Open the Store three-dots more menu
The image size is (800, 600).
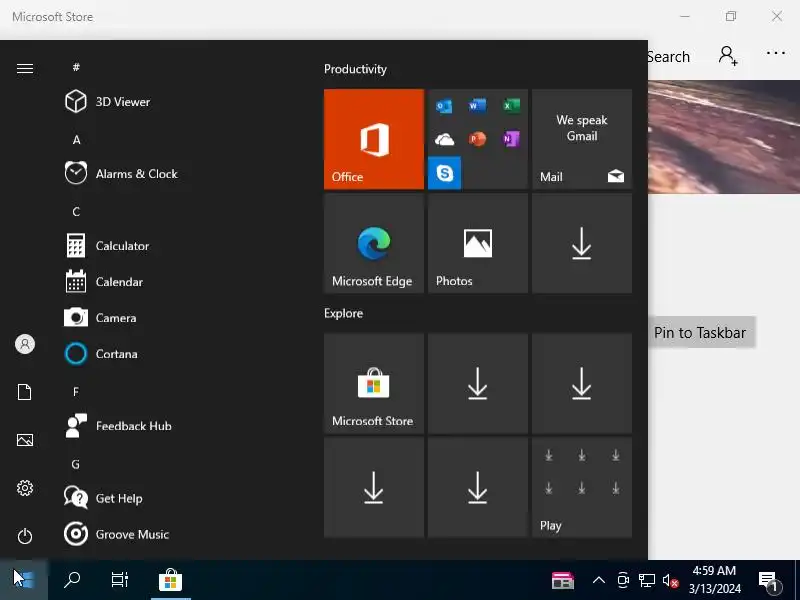776,53
